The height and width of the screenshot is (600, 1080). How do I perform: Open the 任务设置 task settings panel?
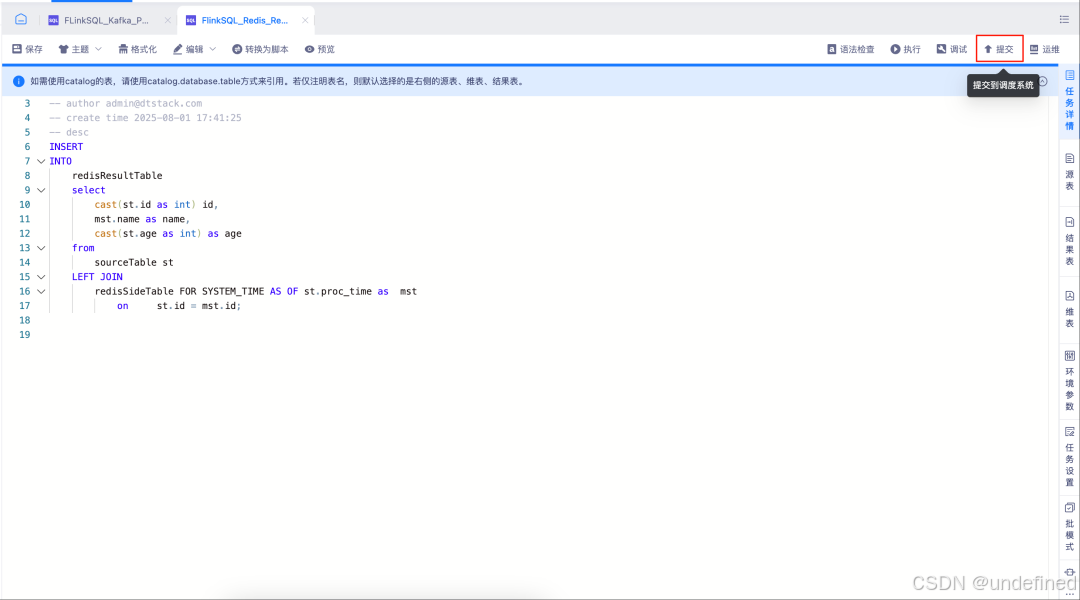pyautogui.click(x=1069, y=457)
